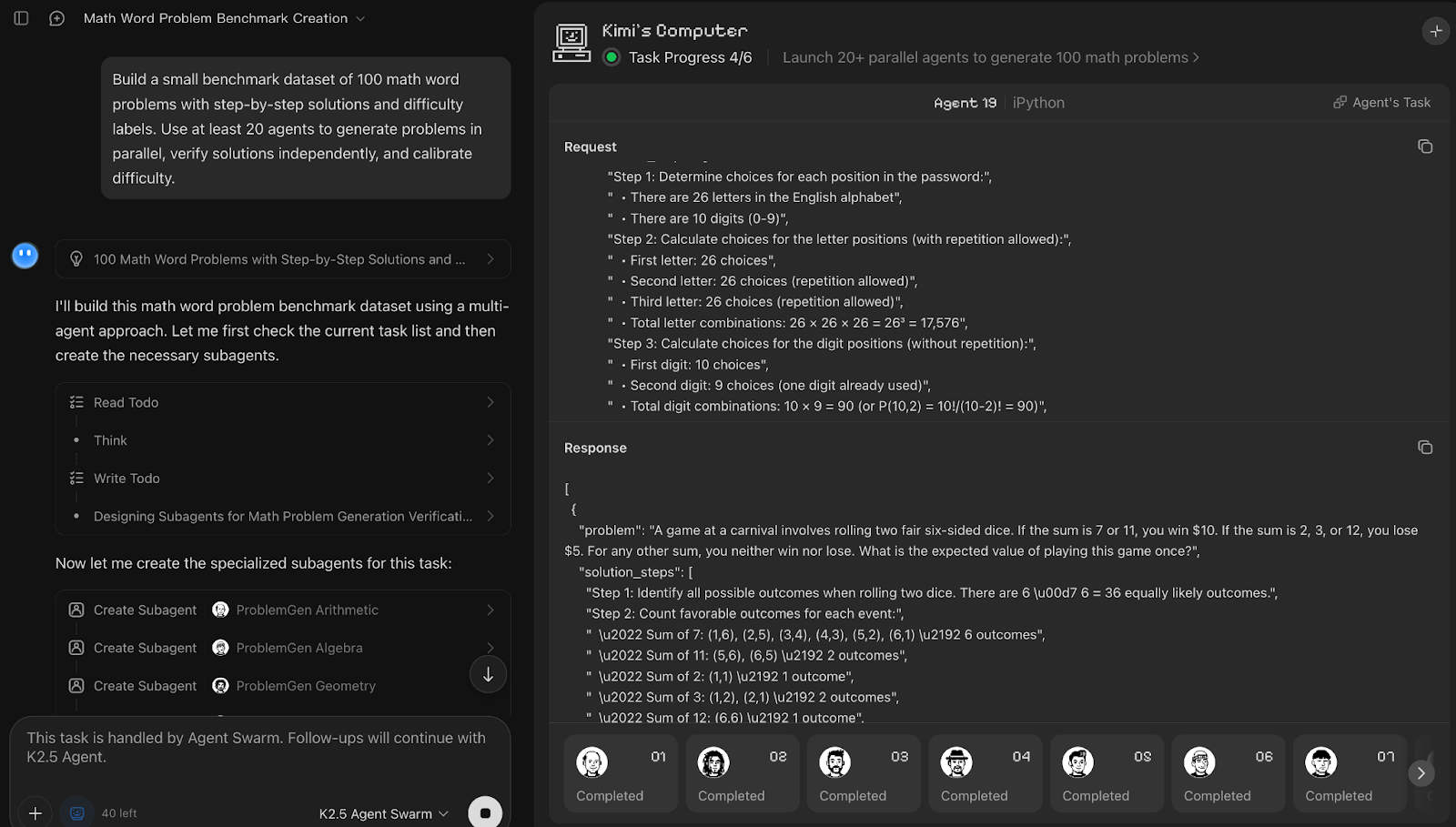Click the right arrow to reveal more agents
Image resolution: width=1456 pixels, height=827 pixels.
click(x=1420, y=773)
